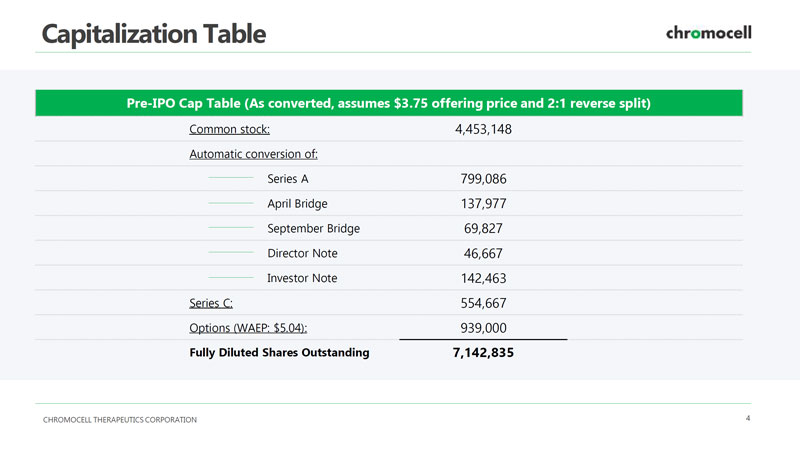This screenshot has height=450, width=800.
Task: Click the underlined Series C label
Action: coord(211,303)
